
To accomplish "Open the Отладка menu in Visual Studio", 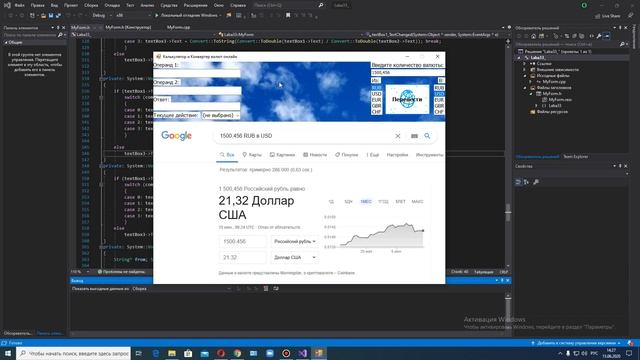I will (x=112, y=5).
